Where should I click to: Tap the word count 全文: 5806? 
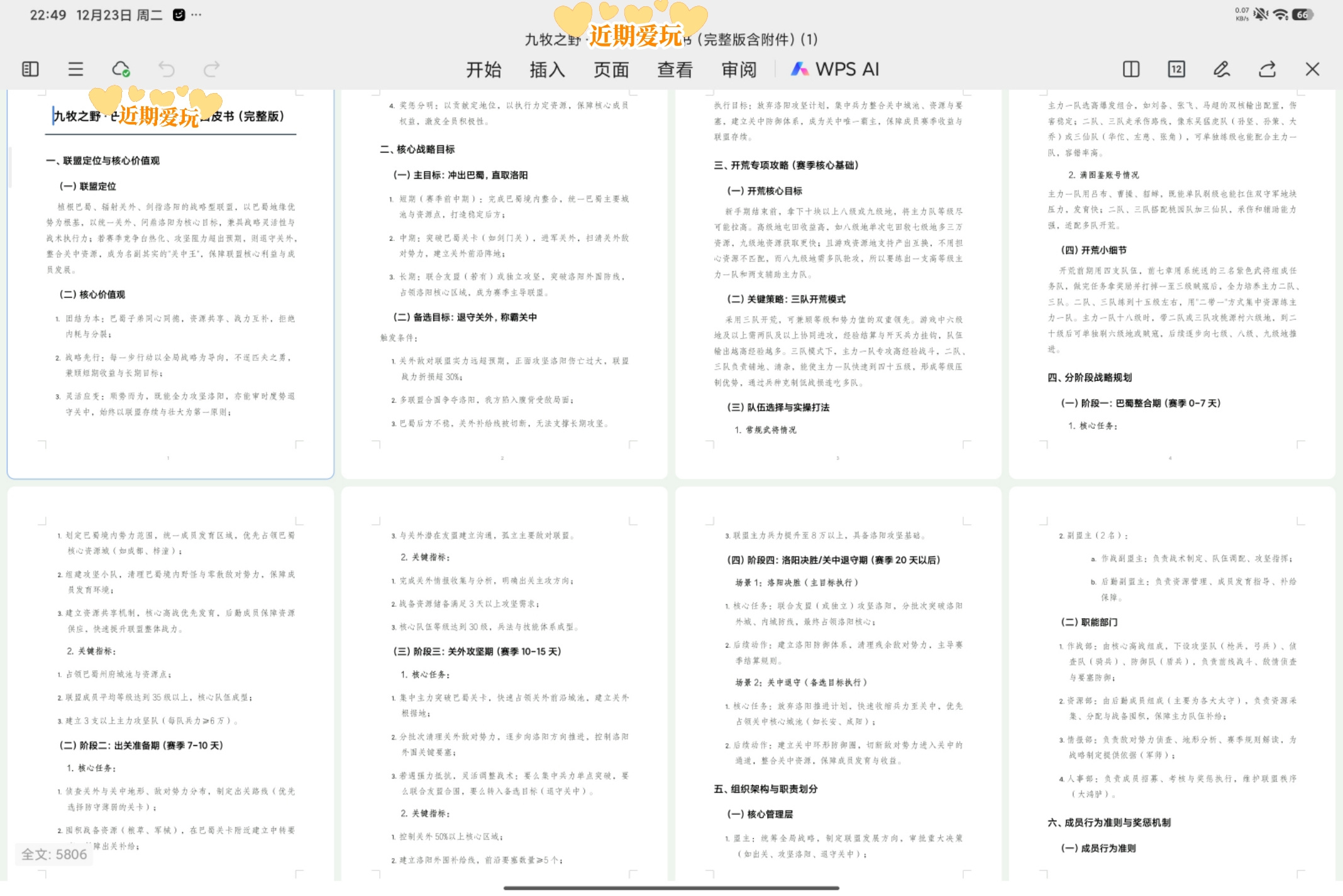point(54,854)
